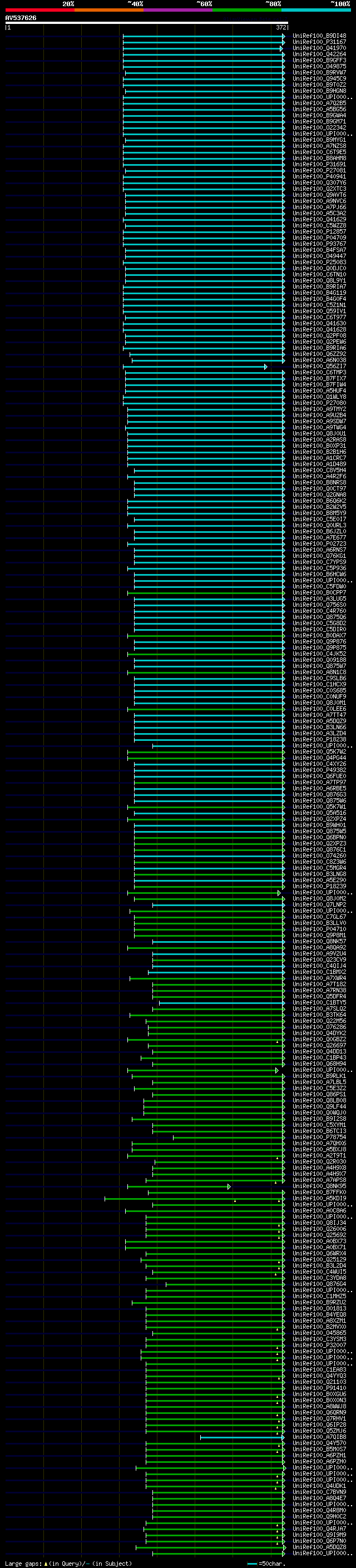Select the UniRef100_A7PJ66 label

click(319, 207)
